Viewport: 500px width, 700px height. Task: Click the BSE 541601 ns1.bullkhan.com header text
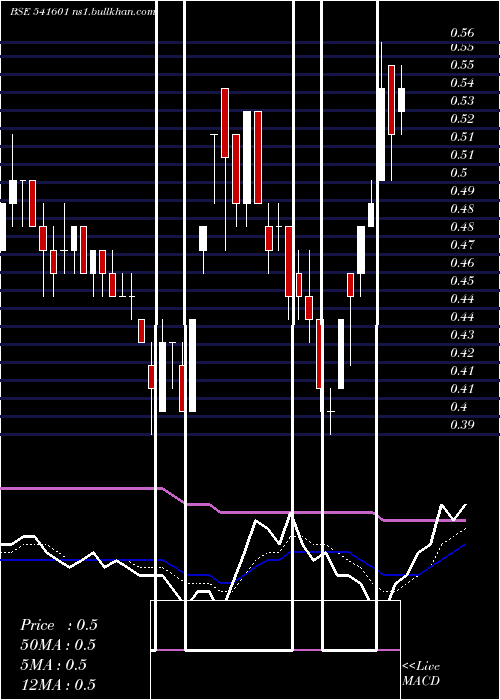coord(83,12)
